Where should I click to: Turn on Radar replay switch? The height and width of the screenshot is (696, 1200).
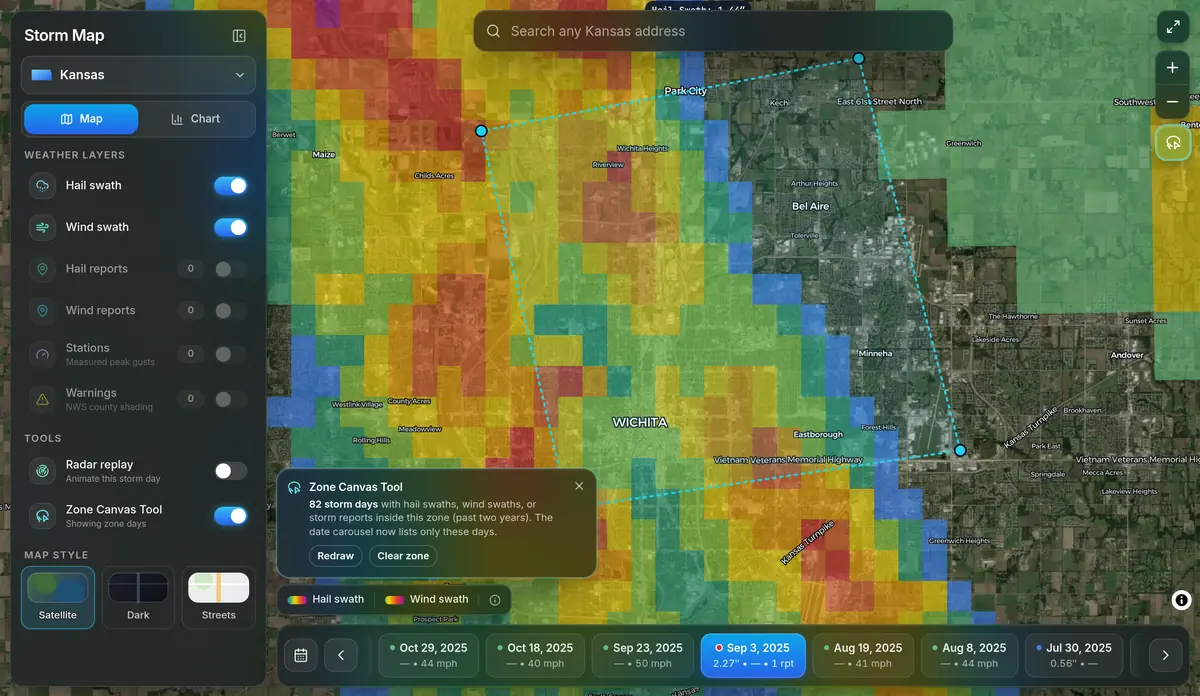point(230,471)
